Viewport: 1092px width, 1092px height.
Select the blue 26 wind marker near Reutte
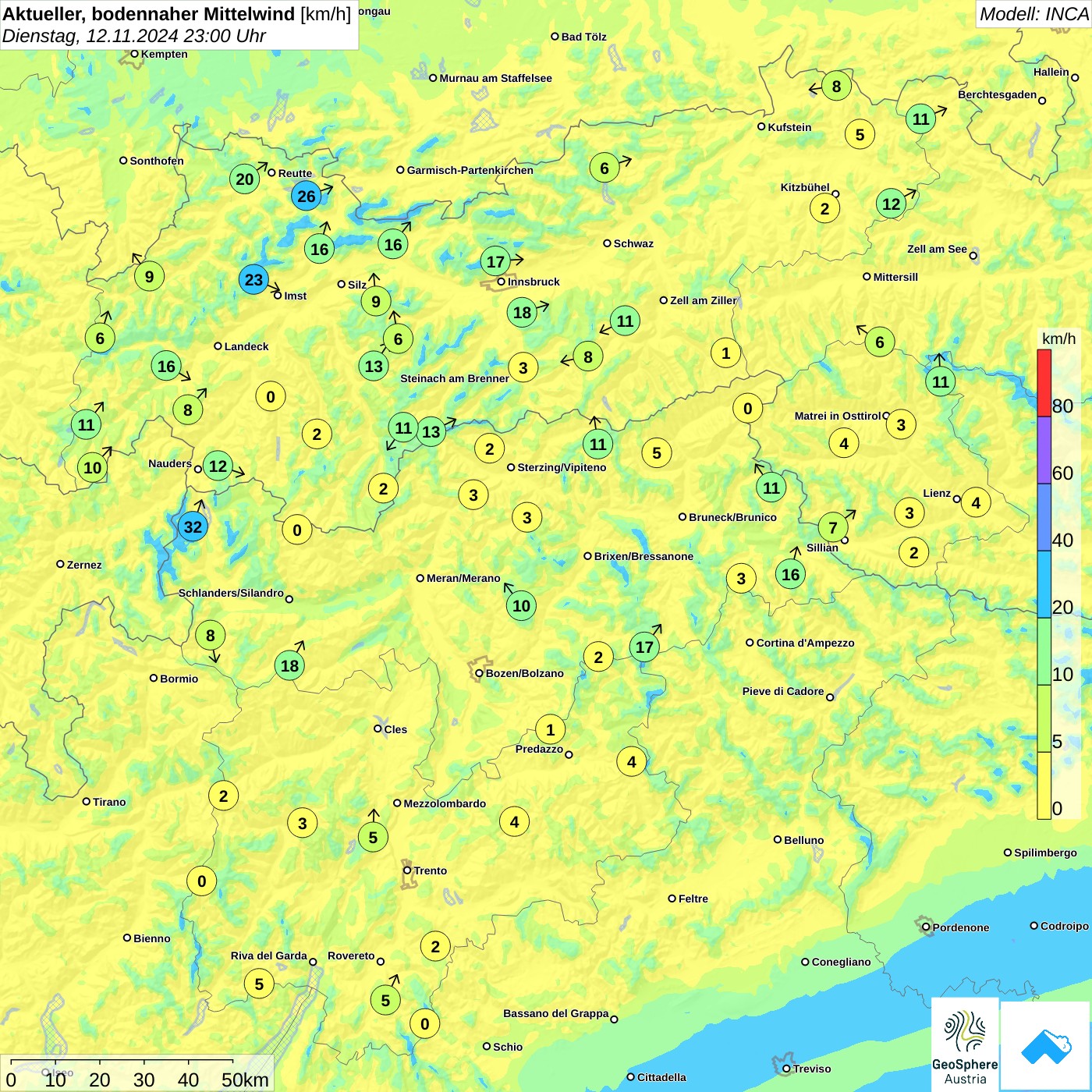[307, 196]
